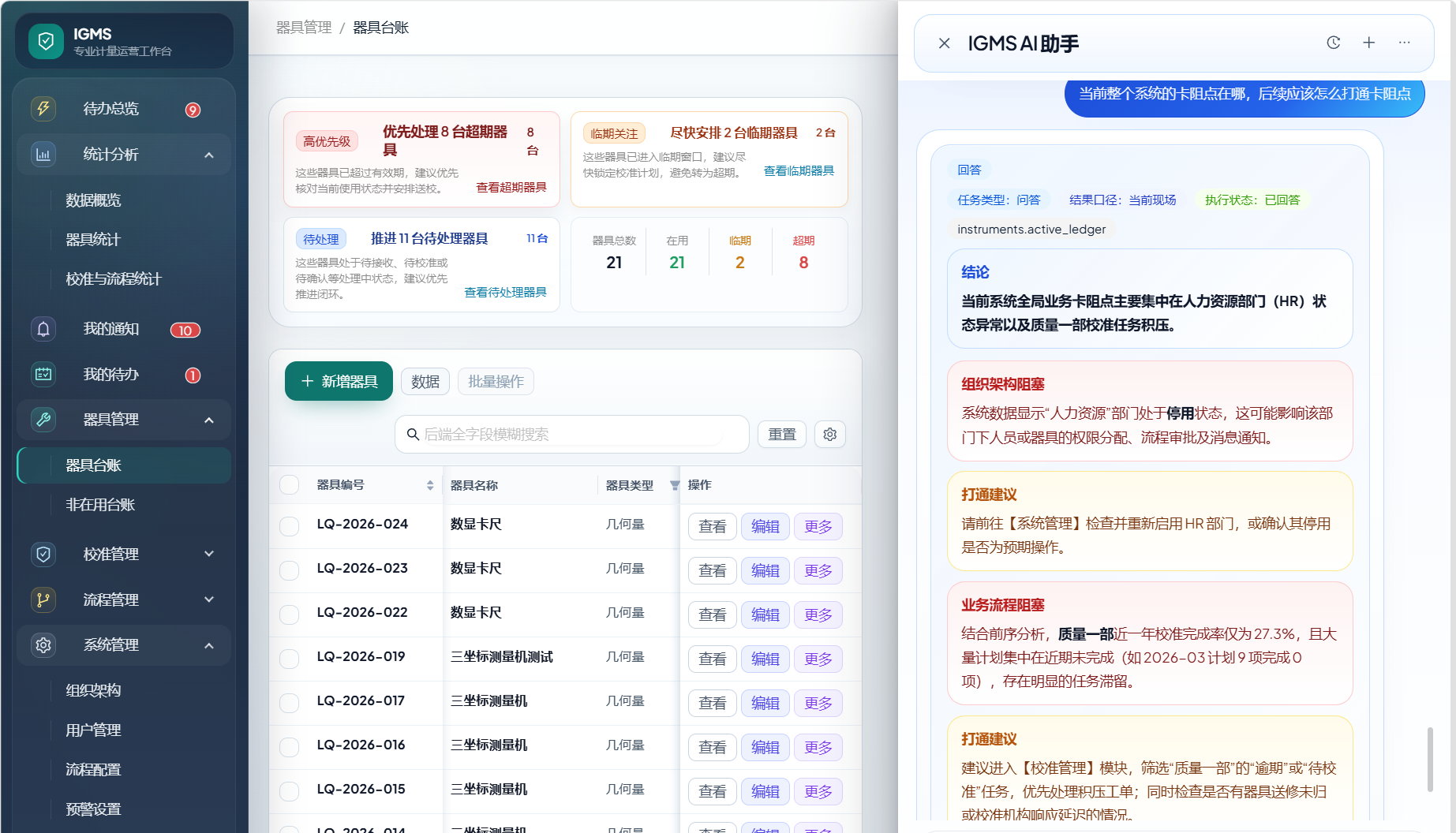
Task: Click 查看待处理器具 link
Action: tap(506, 293)
